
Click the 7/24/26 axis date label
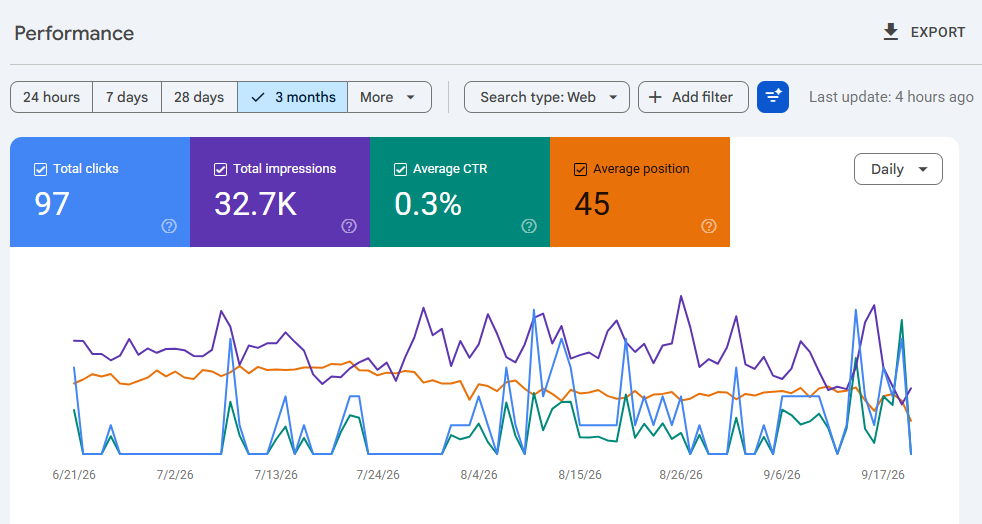click(x=378, y=475)
